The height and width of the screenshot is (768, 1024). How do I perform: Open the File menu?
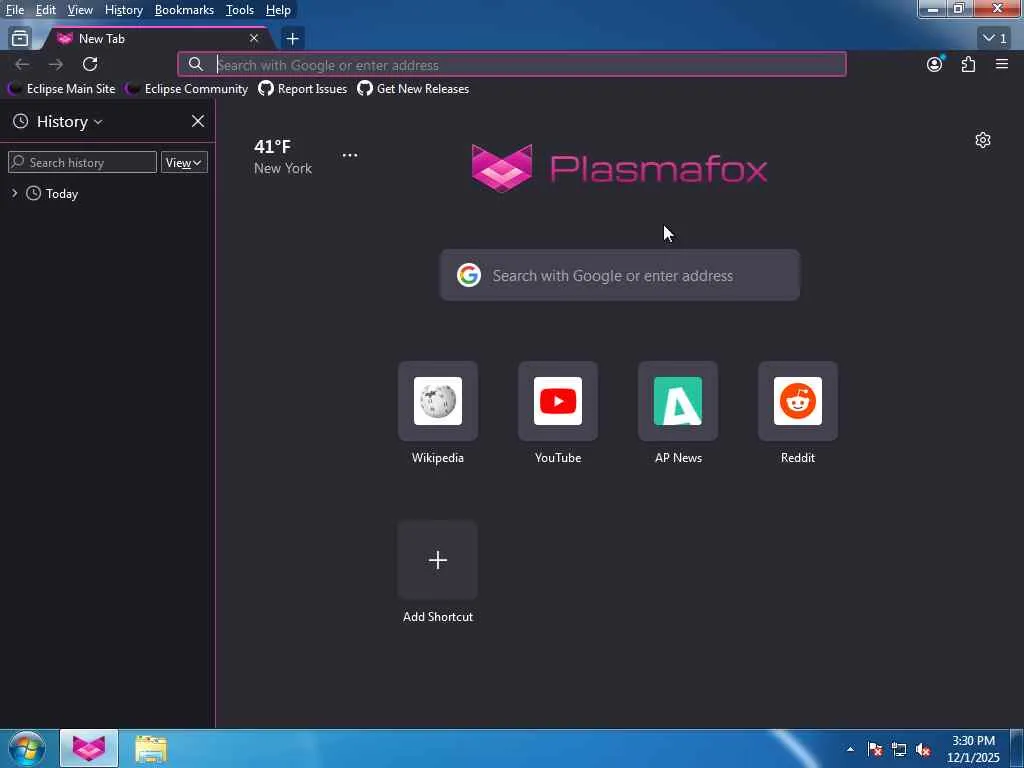pos(15,10)
